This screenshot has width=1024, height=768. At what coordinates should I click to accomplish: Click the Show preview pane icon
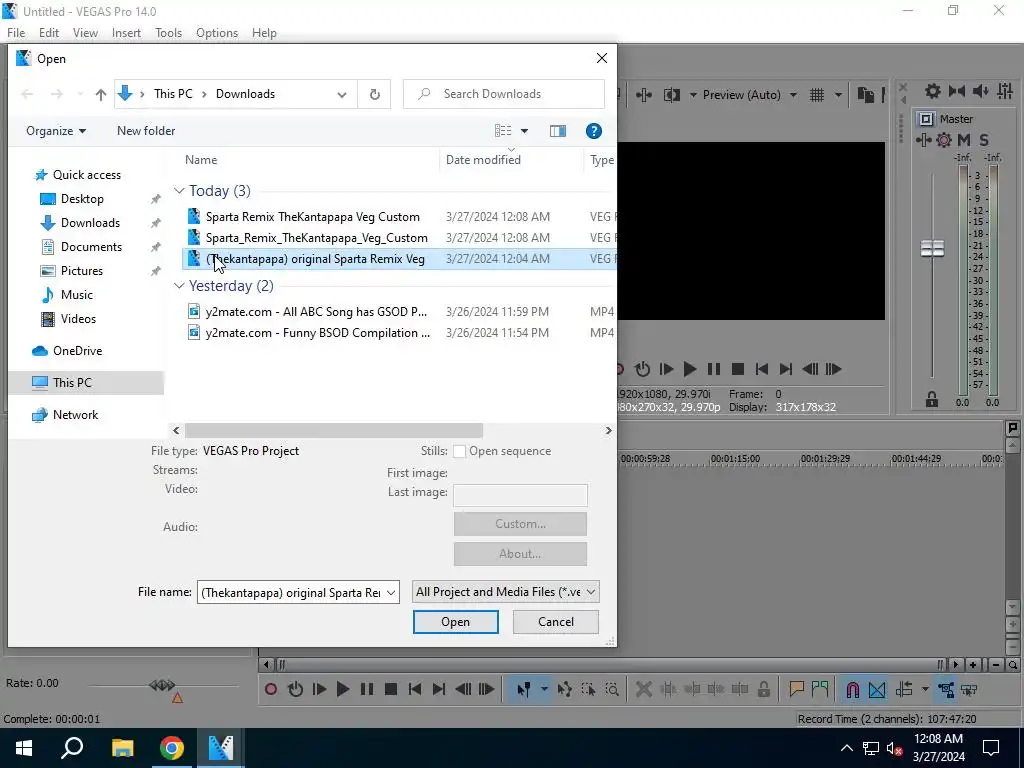tap(558, 131)
